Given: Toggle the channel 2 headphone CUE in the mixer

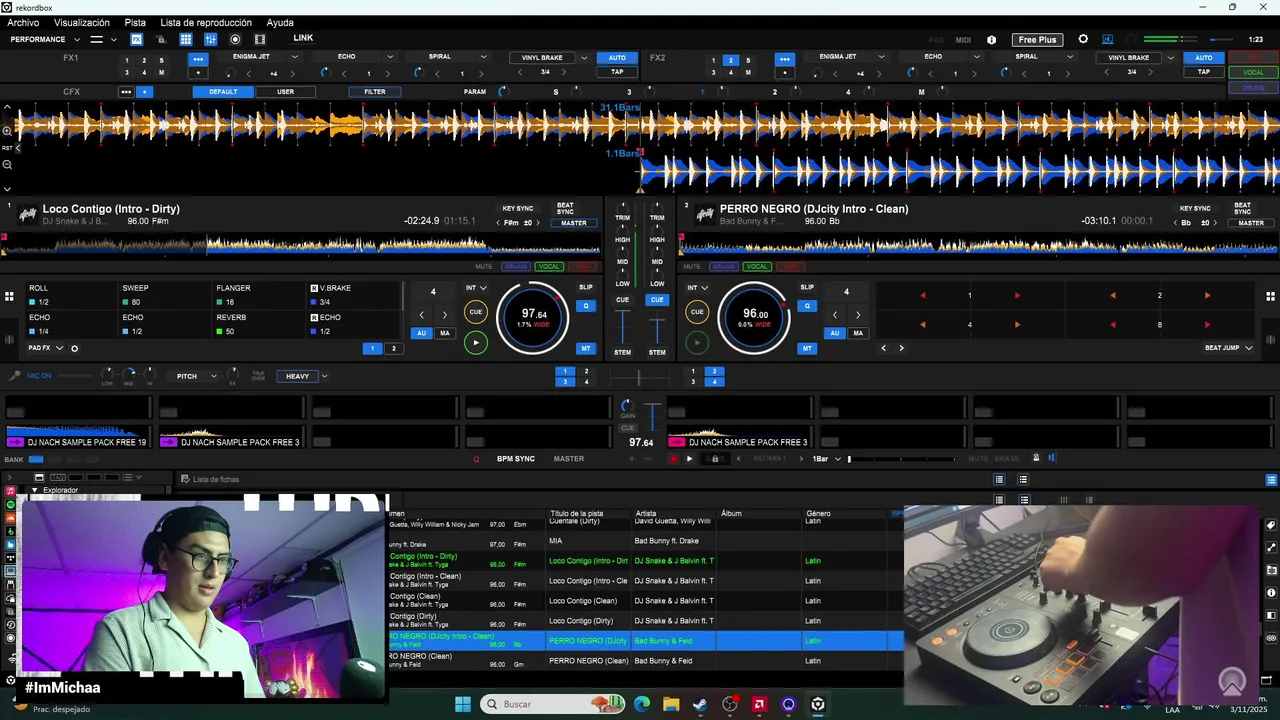Looking at the screenshot, I should point(657,300).
